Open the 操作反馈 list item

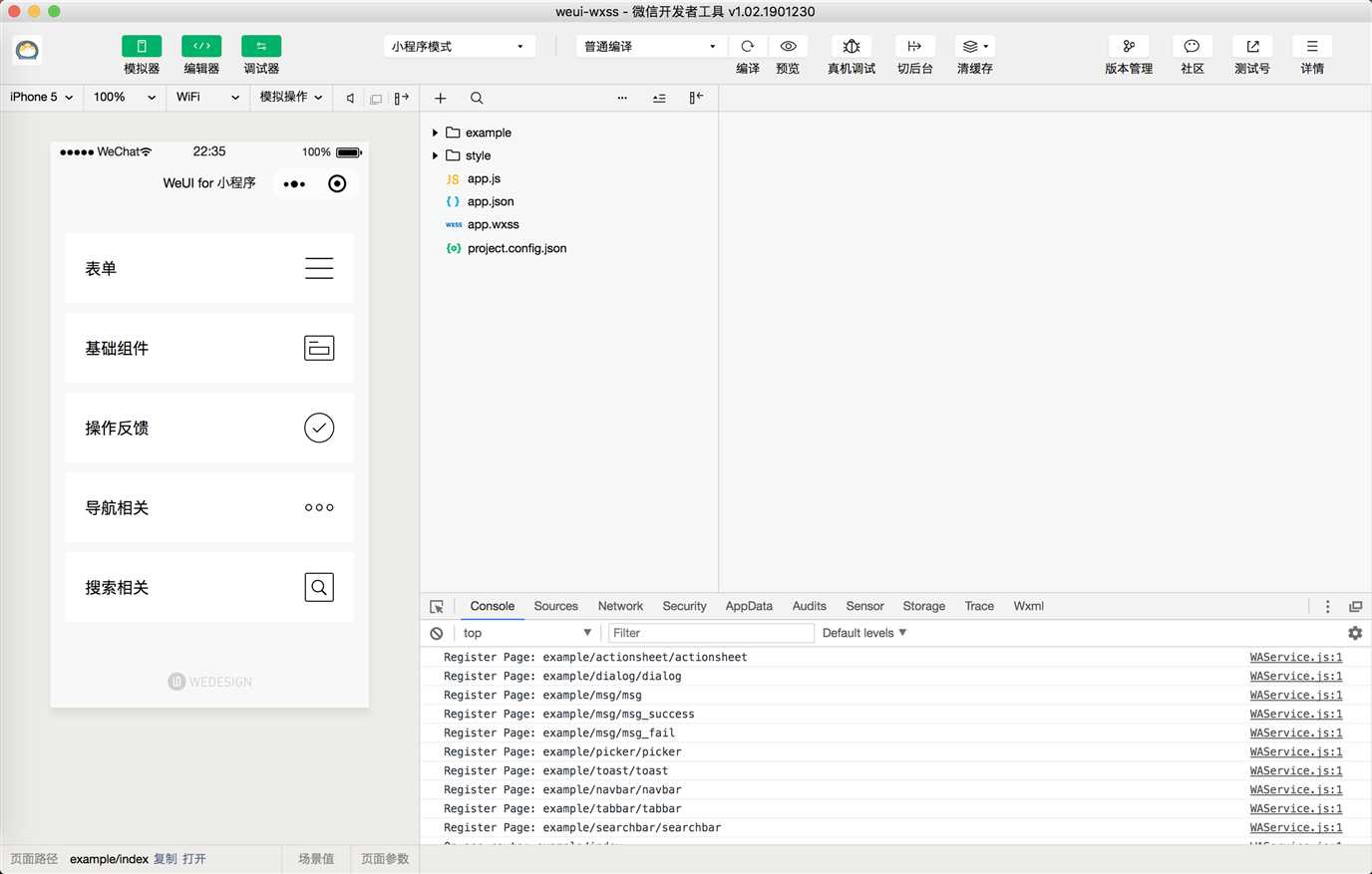click(209, 428)
